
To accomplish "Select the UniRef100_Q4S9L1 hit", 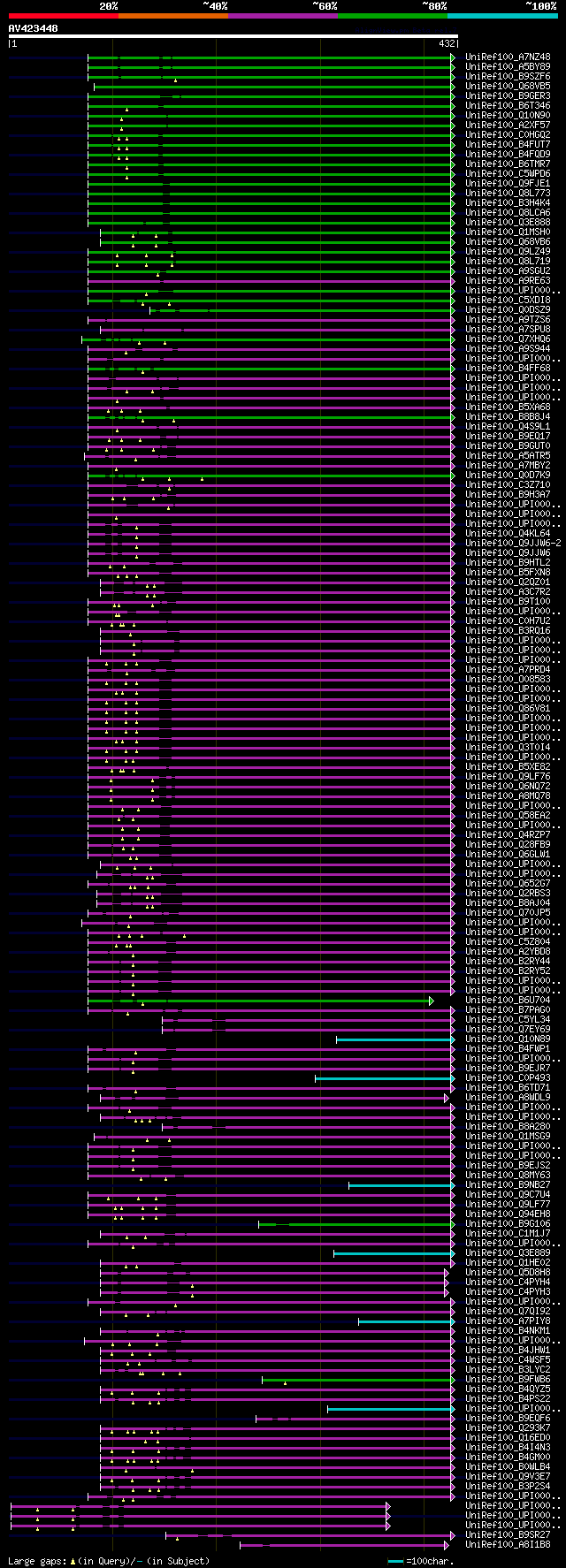I will tap(508, 427).
